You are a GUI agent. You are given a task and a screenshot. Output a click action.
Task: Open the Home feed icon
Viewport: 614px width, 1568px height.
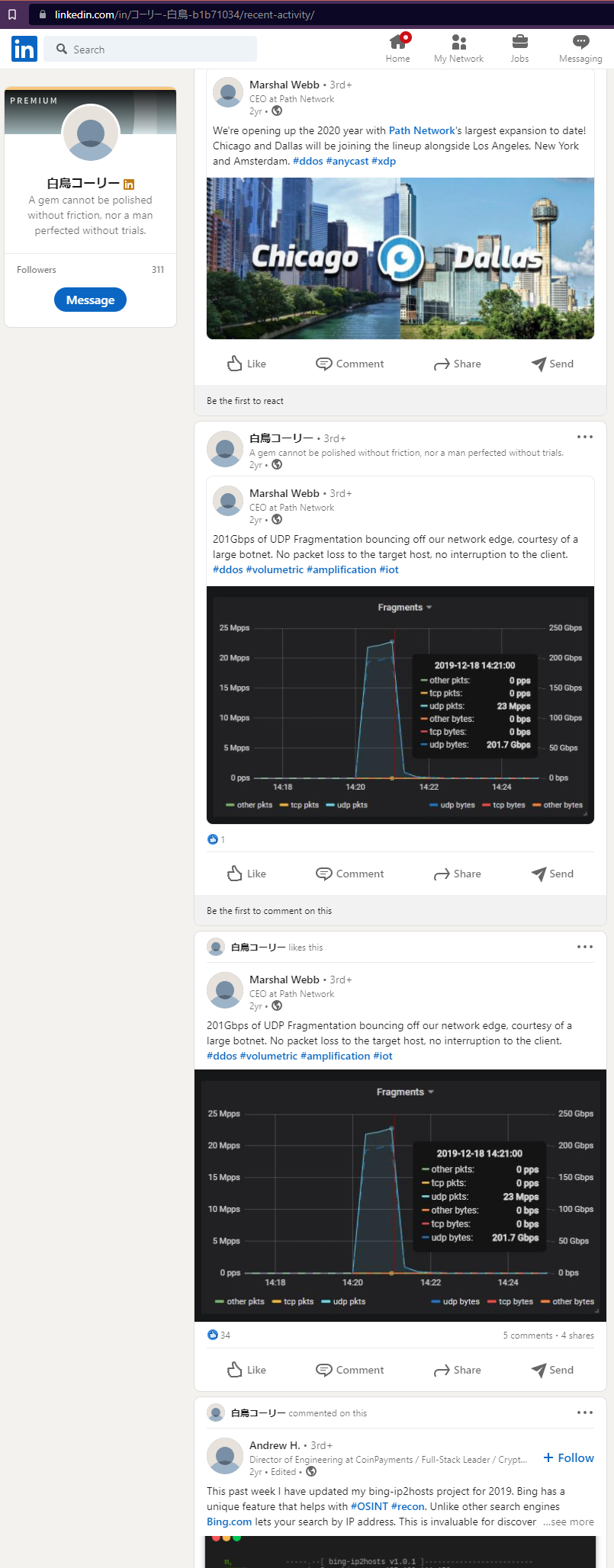pos(397,43)
